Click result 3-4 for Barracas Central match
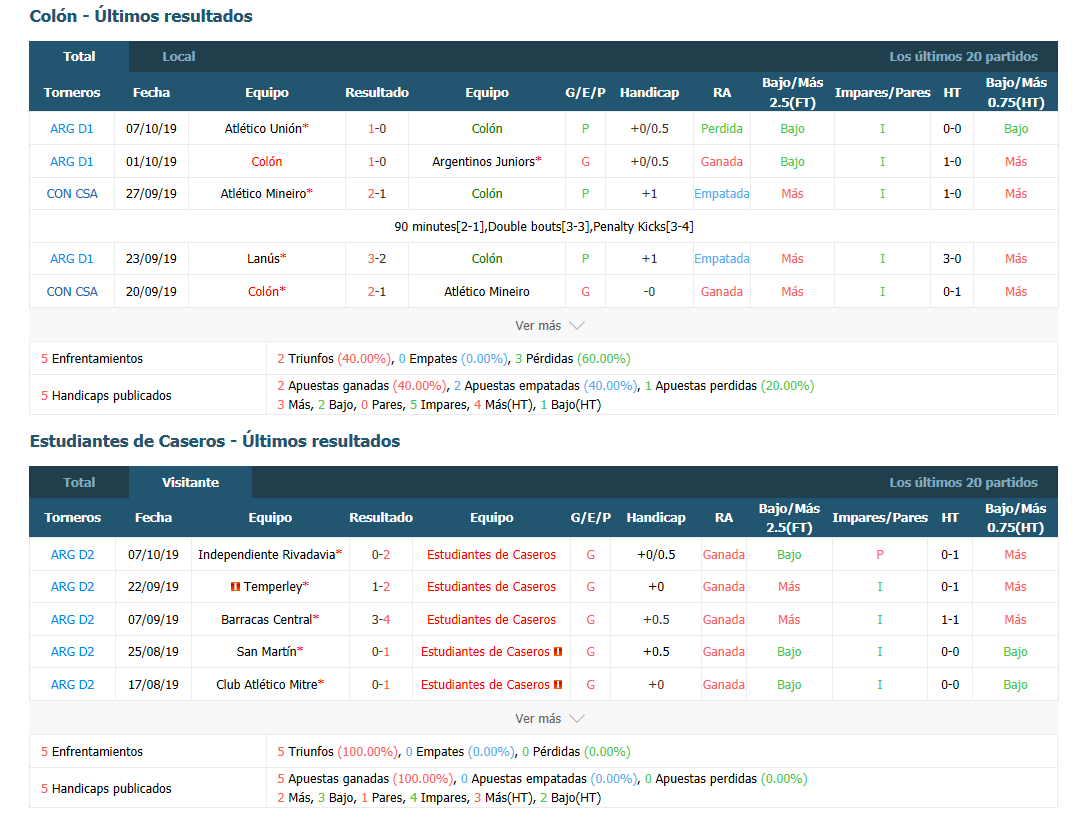The width and height of the screenshot is (1084, 813). pos(381,619)
